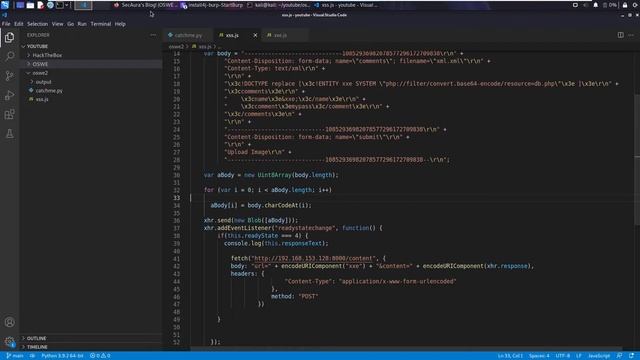Click the JavaScript language mode selector

(x=599, y=356)
